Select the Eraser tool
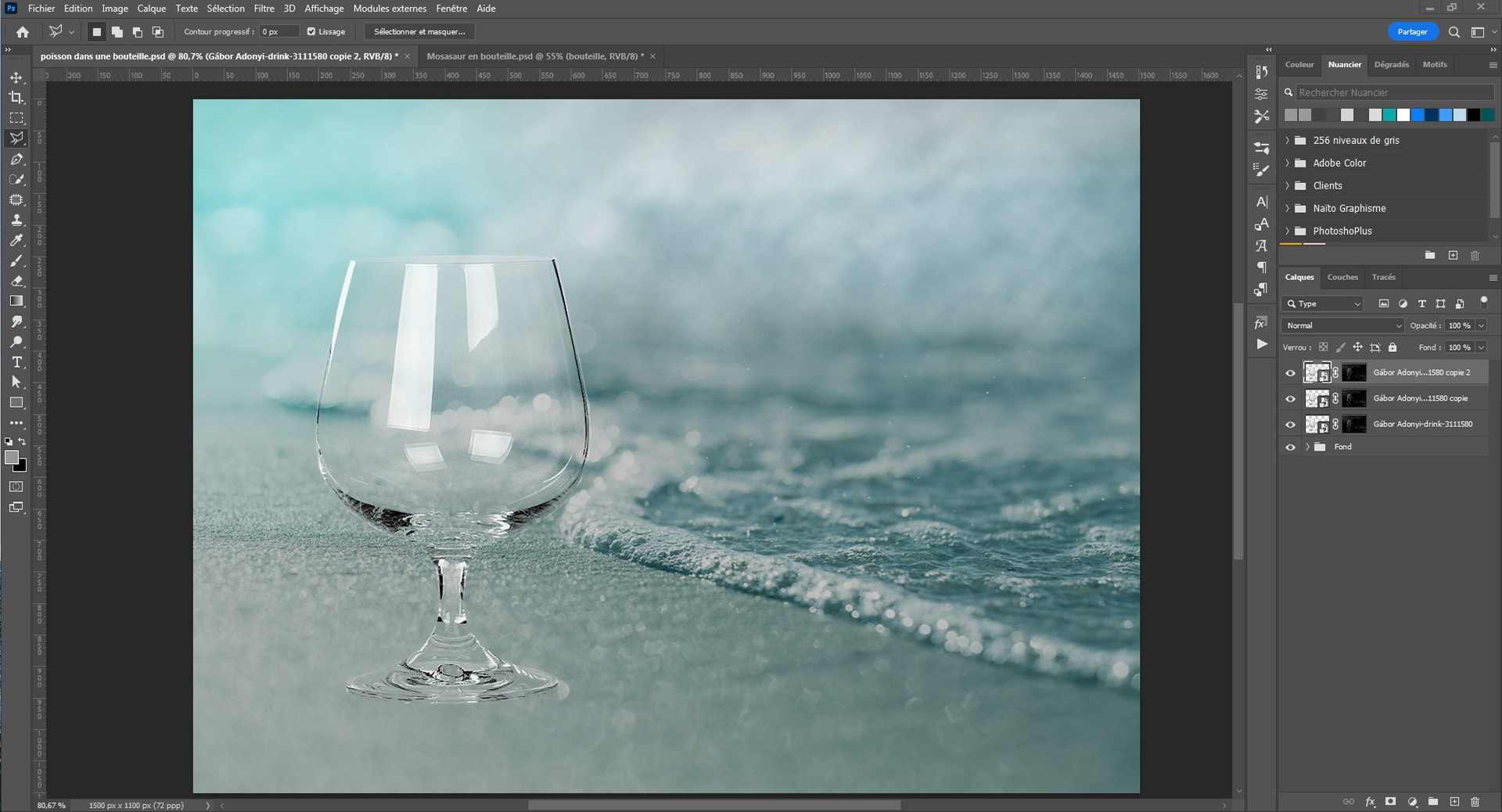1502x812 pixels. coord(16,281)
